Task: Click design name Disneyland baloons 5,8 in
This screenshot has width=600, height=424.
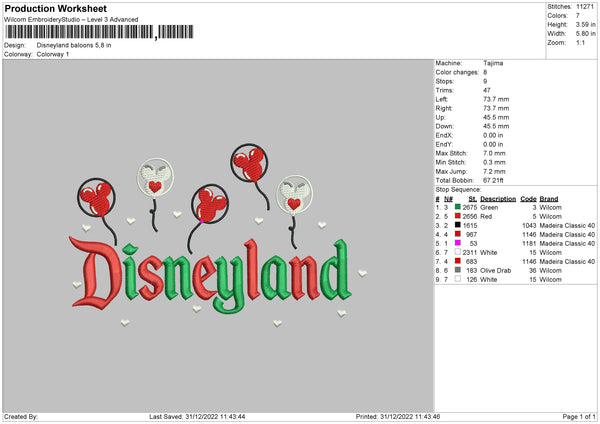Action: click(x=74, y=45)
